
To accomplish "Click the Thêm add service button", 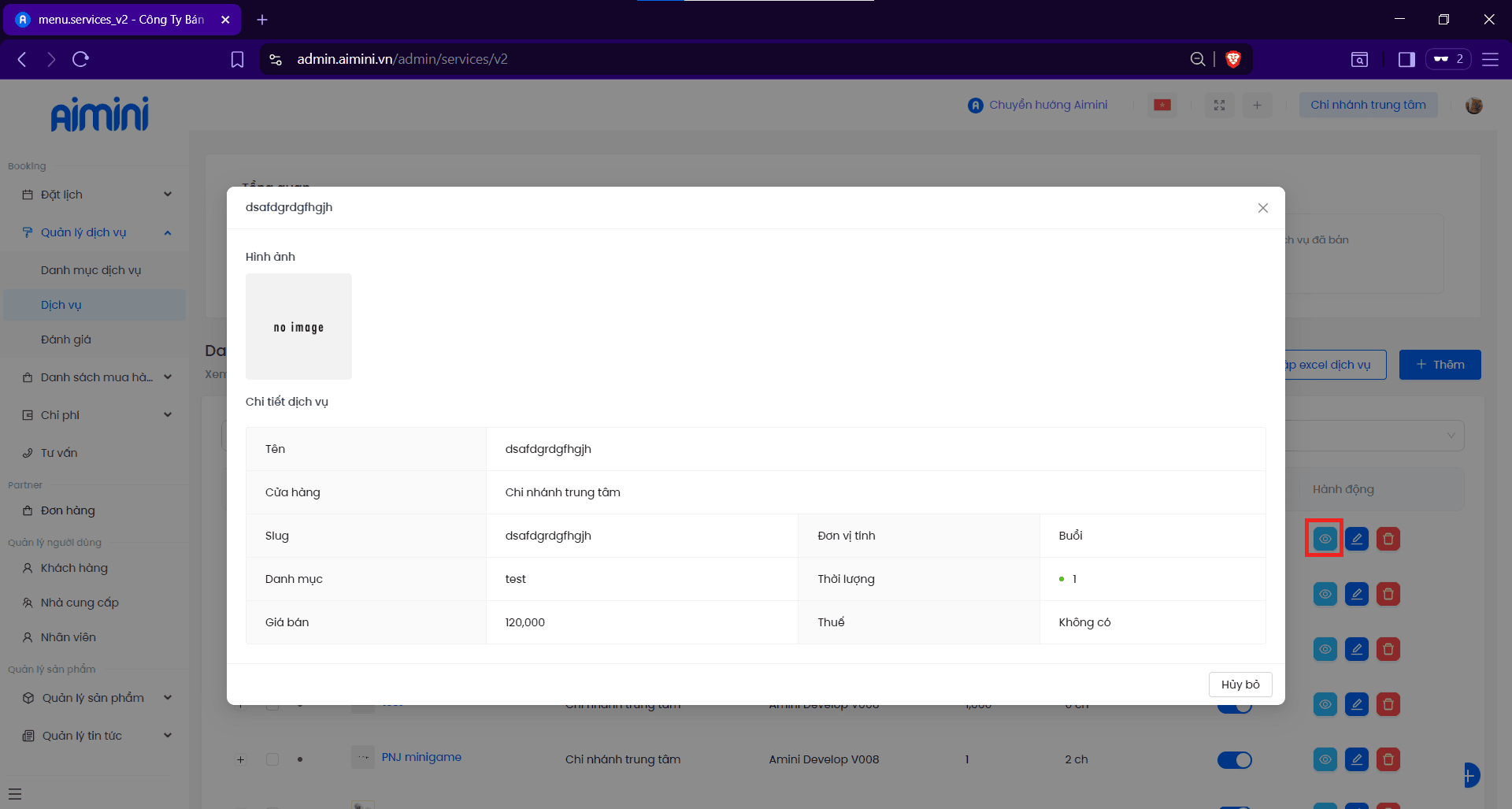I will point(1440,365).
